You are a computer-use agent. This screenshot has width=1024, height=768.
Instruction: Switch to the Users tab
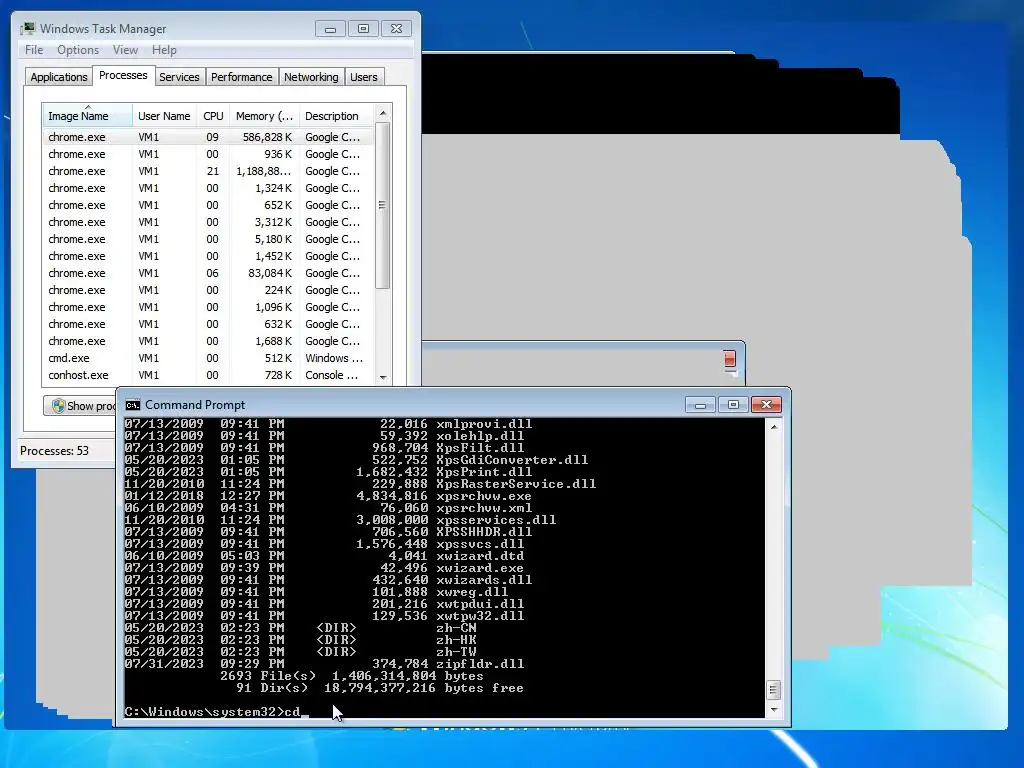point(364,77)
